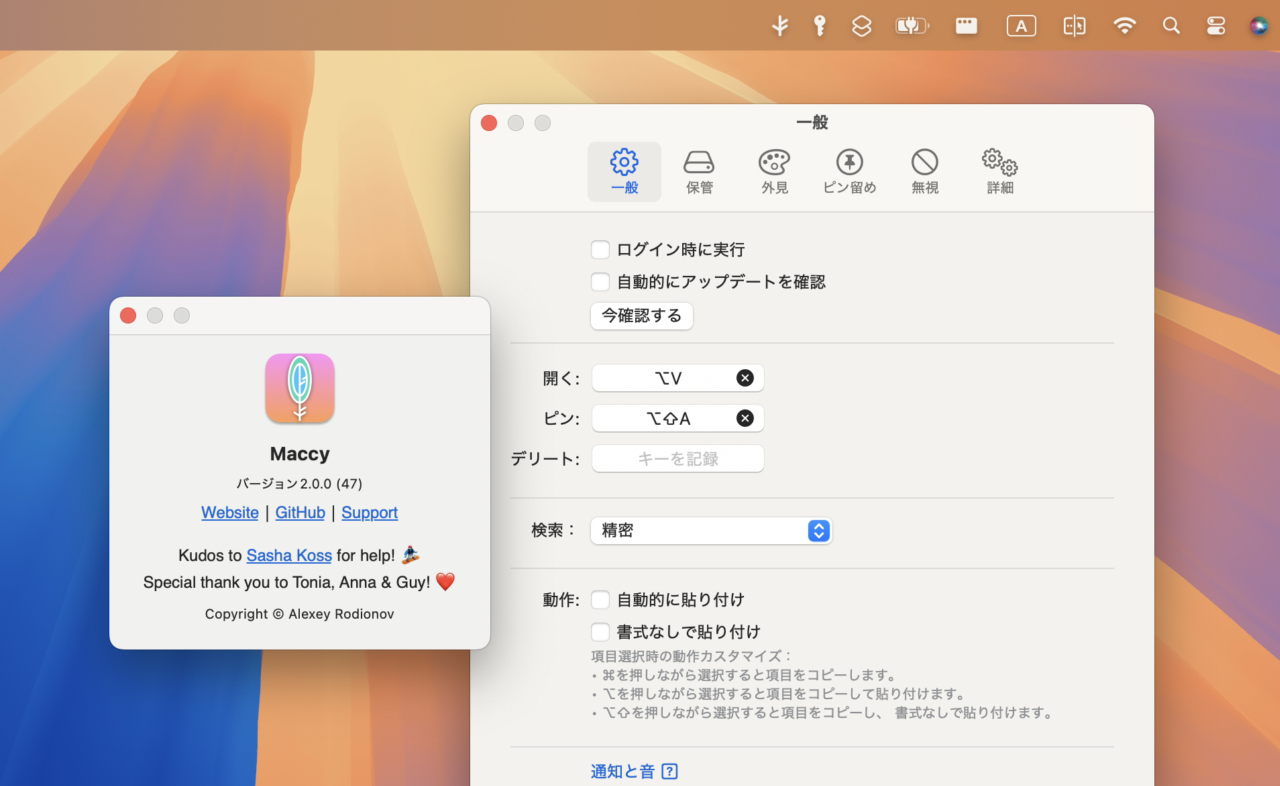This screenshot has width=1280, height=786.
Task: Click the ⌥⇧ paste-without-formatting hint line
Action: 822,713
